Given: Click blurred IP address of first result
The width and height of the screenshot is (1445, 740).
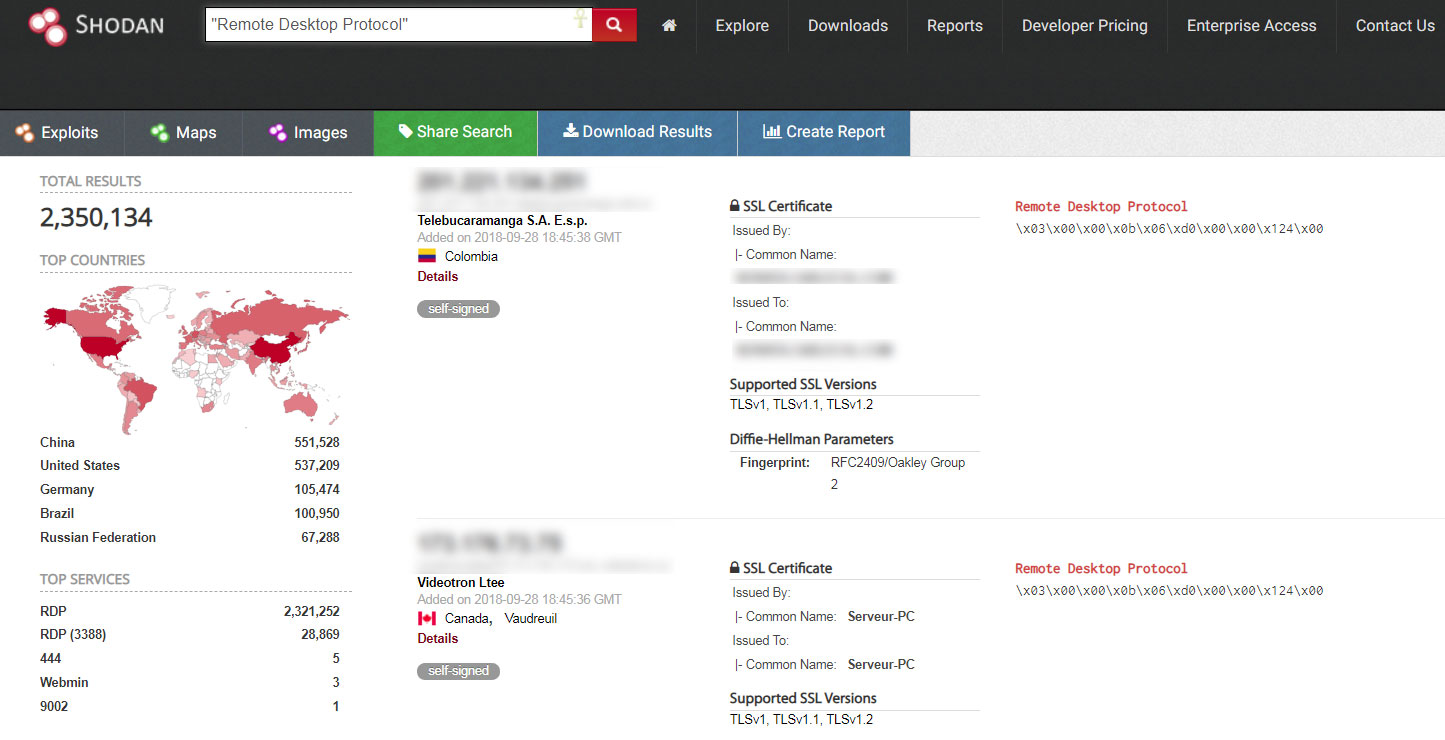Looking at the screenshot, I should tap(501, 182).
